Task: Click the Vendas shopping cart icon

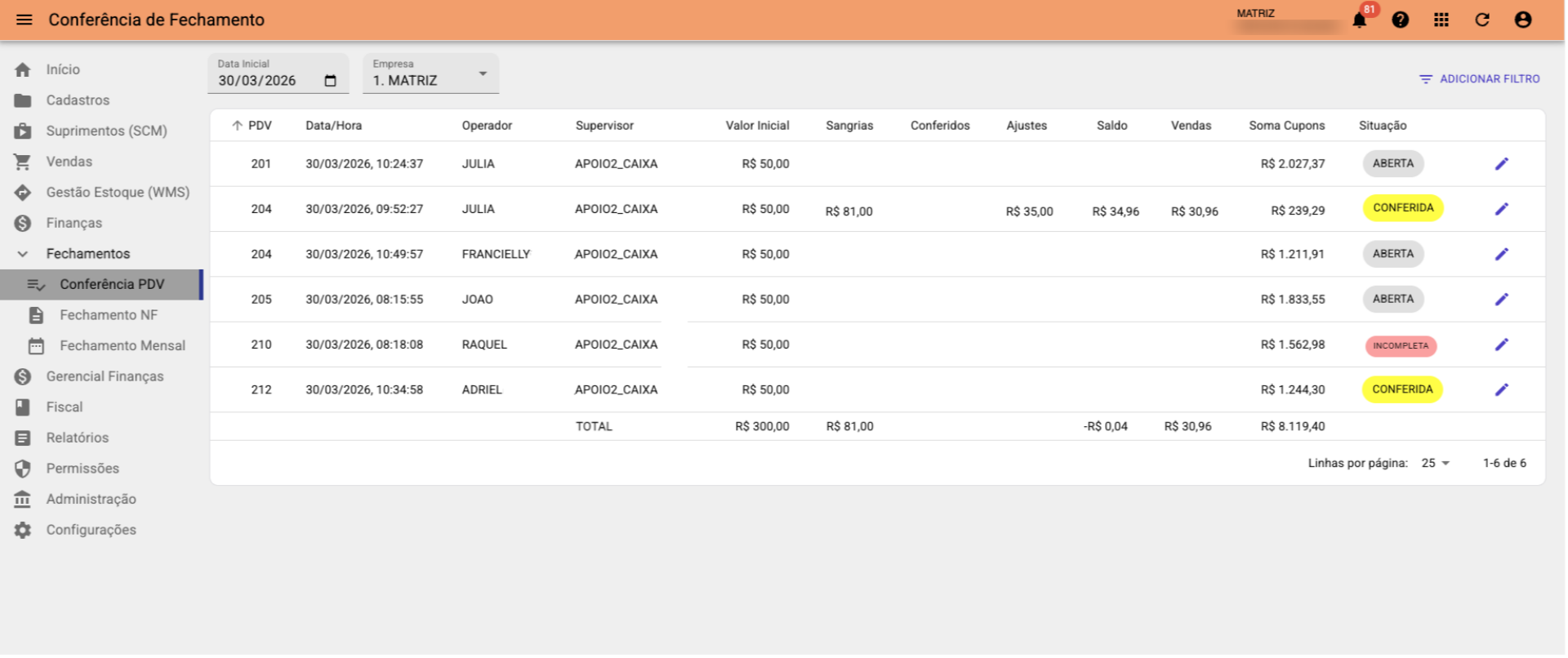Action: pyautogui.click(x=23, y=162)
